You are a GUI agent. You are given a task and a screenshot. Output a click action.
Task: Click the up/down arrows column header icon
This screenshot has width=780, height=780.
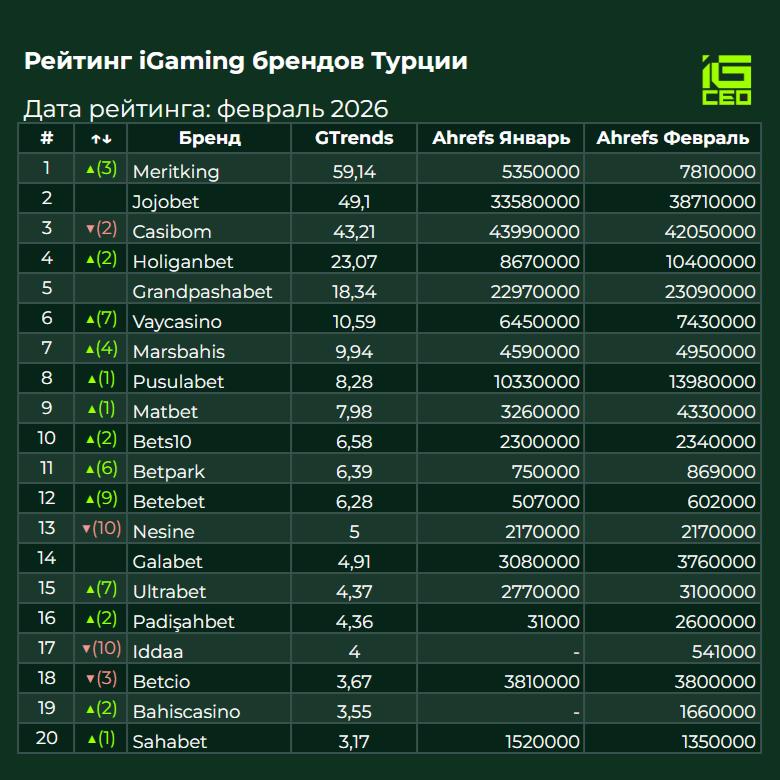pyautogui.click(x=101, y=138)
